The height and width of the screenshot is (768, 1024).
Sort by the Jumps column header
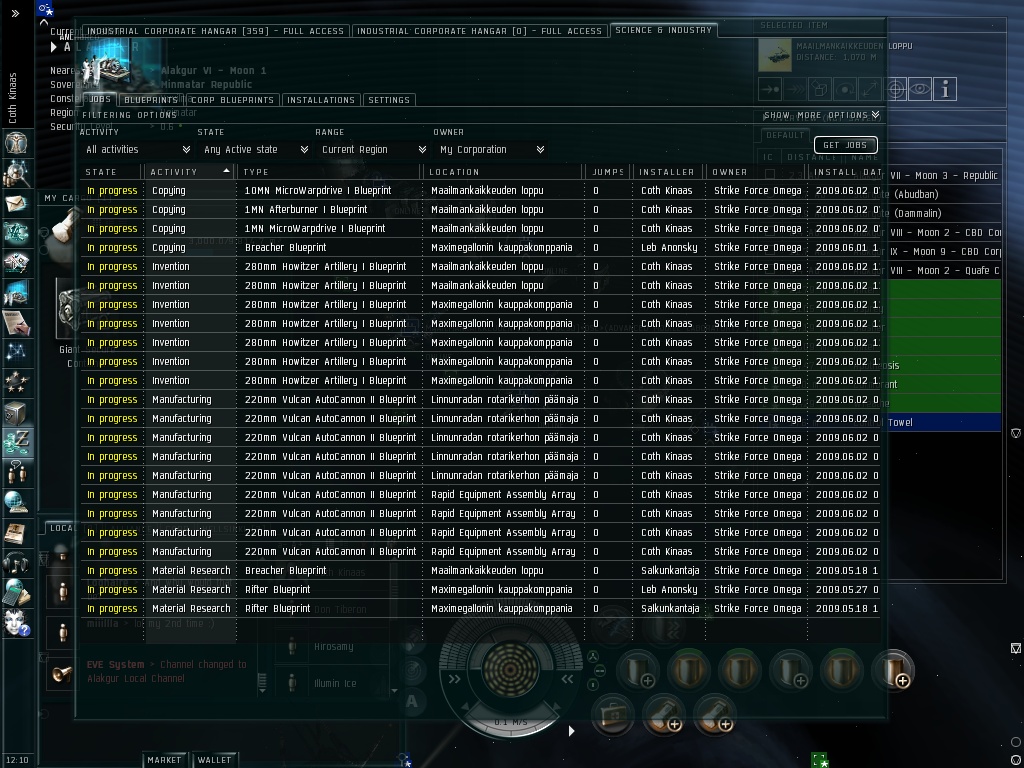tap(607, 172)
